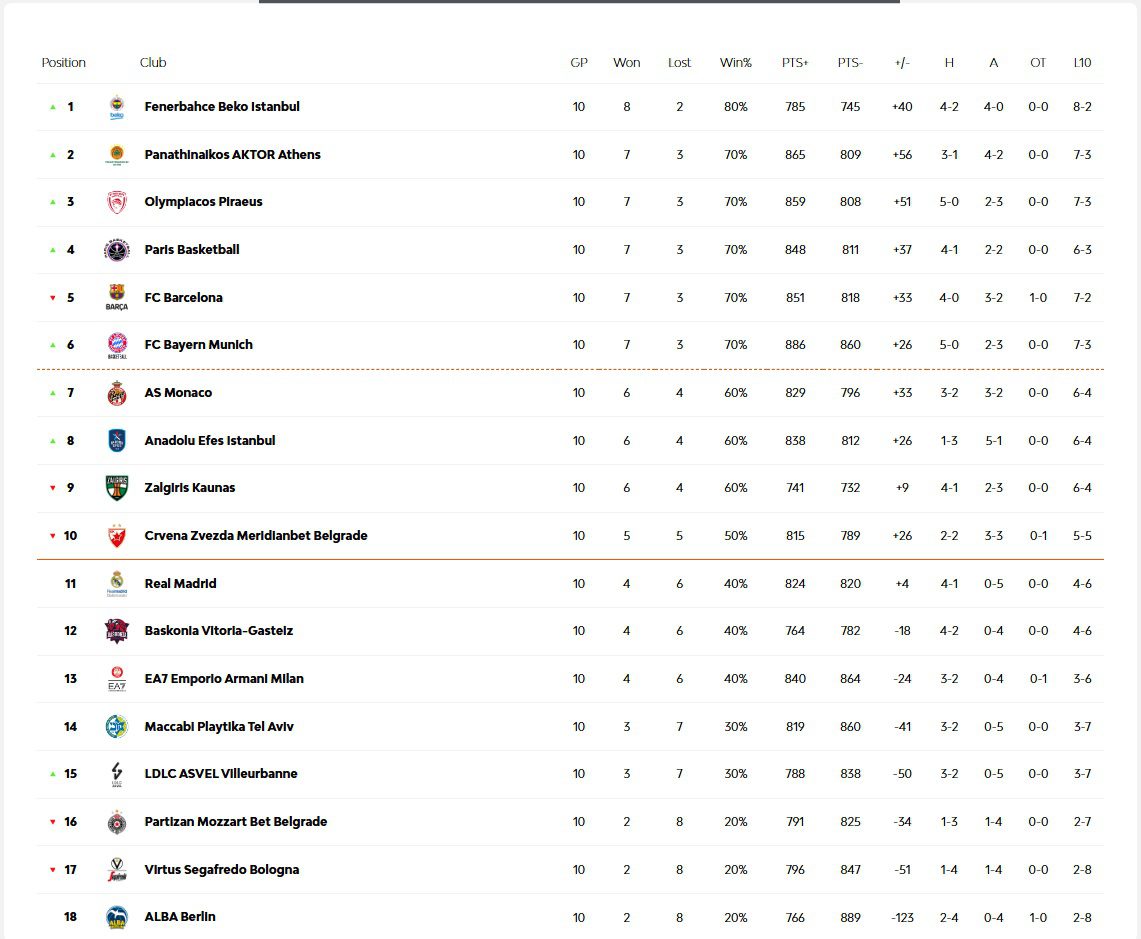Open Virtus Segafredo Bologna club link
Viewport: 1141px width, 939px height.
222,870
